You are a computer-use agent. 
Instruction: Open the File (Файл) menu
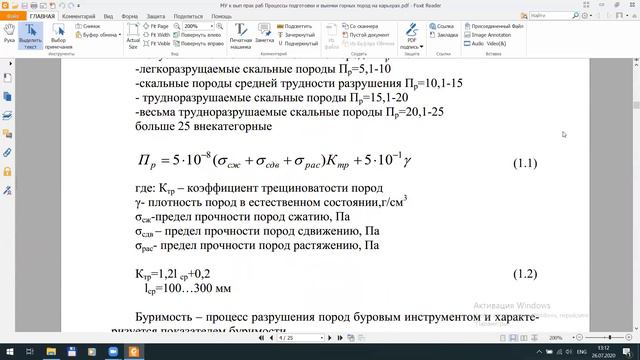coord(13,16)
